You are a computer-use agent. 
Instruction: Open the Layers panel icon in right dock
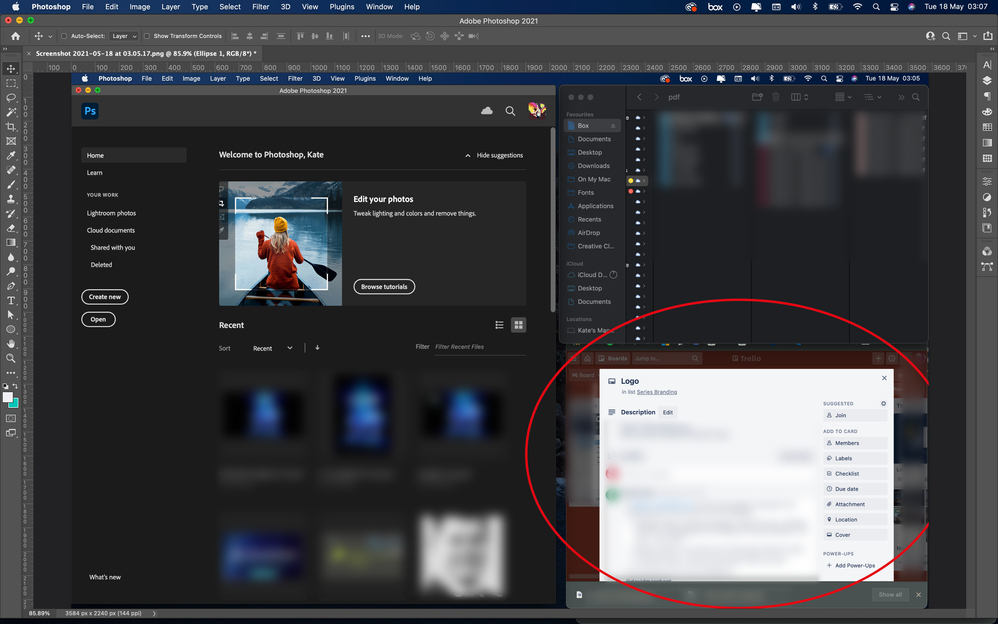(x=987, y=81)
